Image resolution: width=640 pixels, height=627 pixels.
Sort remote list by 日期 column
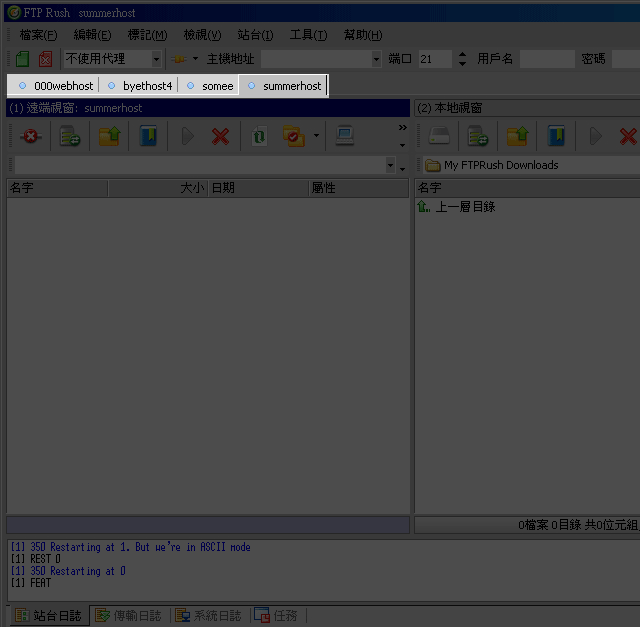click(258, 188)
